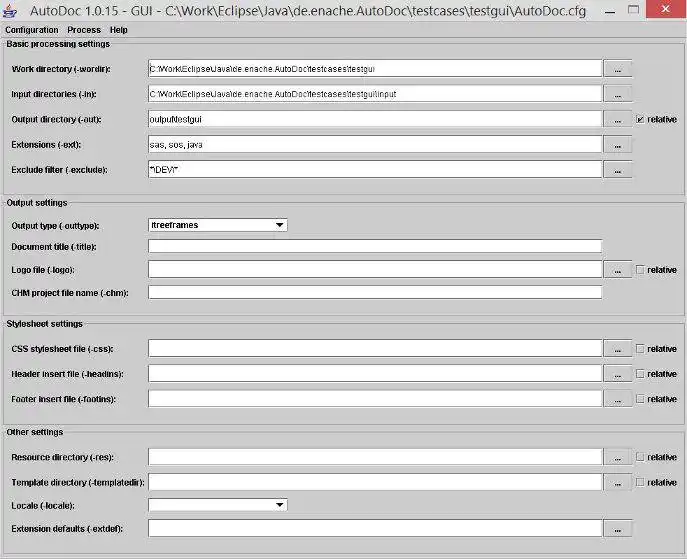Viewport: 687px width, 559px height.
Task: Click the Java icon in title bar
Action: pyautogui.click(x=10, y=11)
